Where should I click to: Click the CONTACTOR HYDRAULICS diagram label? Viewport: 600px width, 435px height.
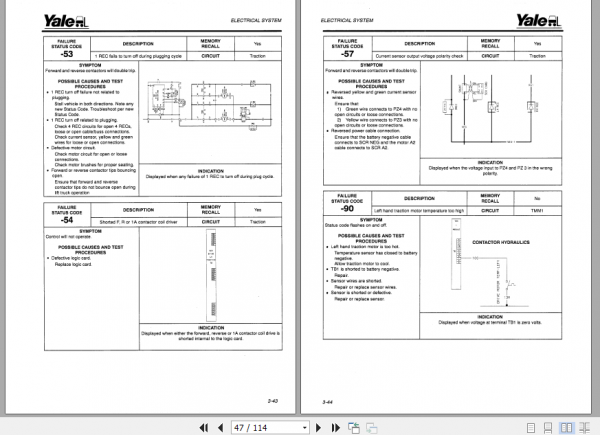click(501, 242)
